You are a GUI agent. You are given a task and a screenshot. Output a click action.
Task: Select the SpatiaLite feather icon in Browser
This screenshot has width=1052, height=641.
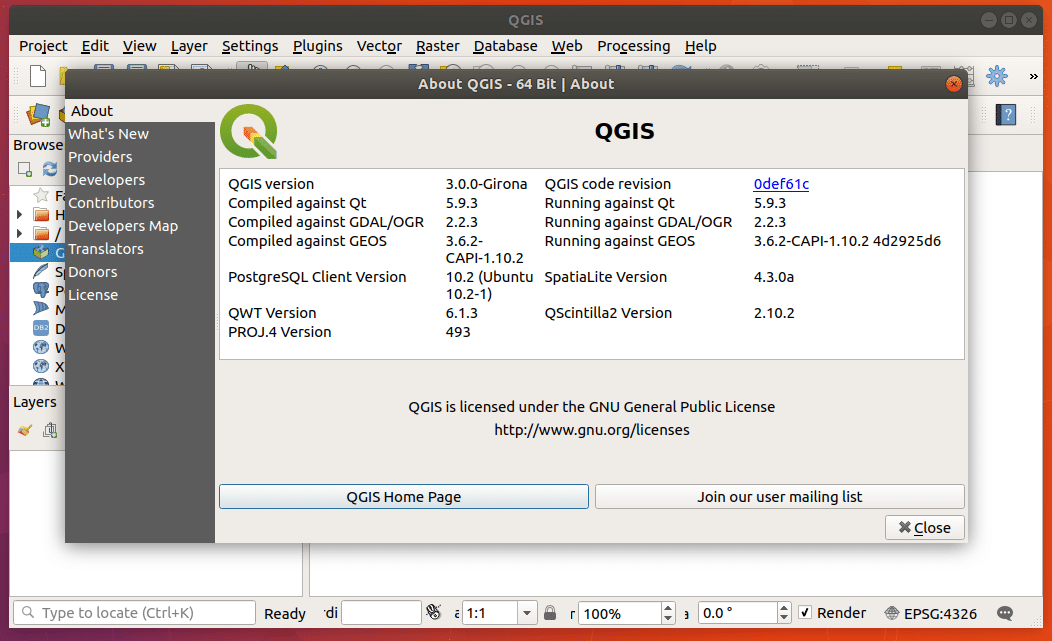click(41, 271)
